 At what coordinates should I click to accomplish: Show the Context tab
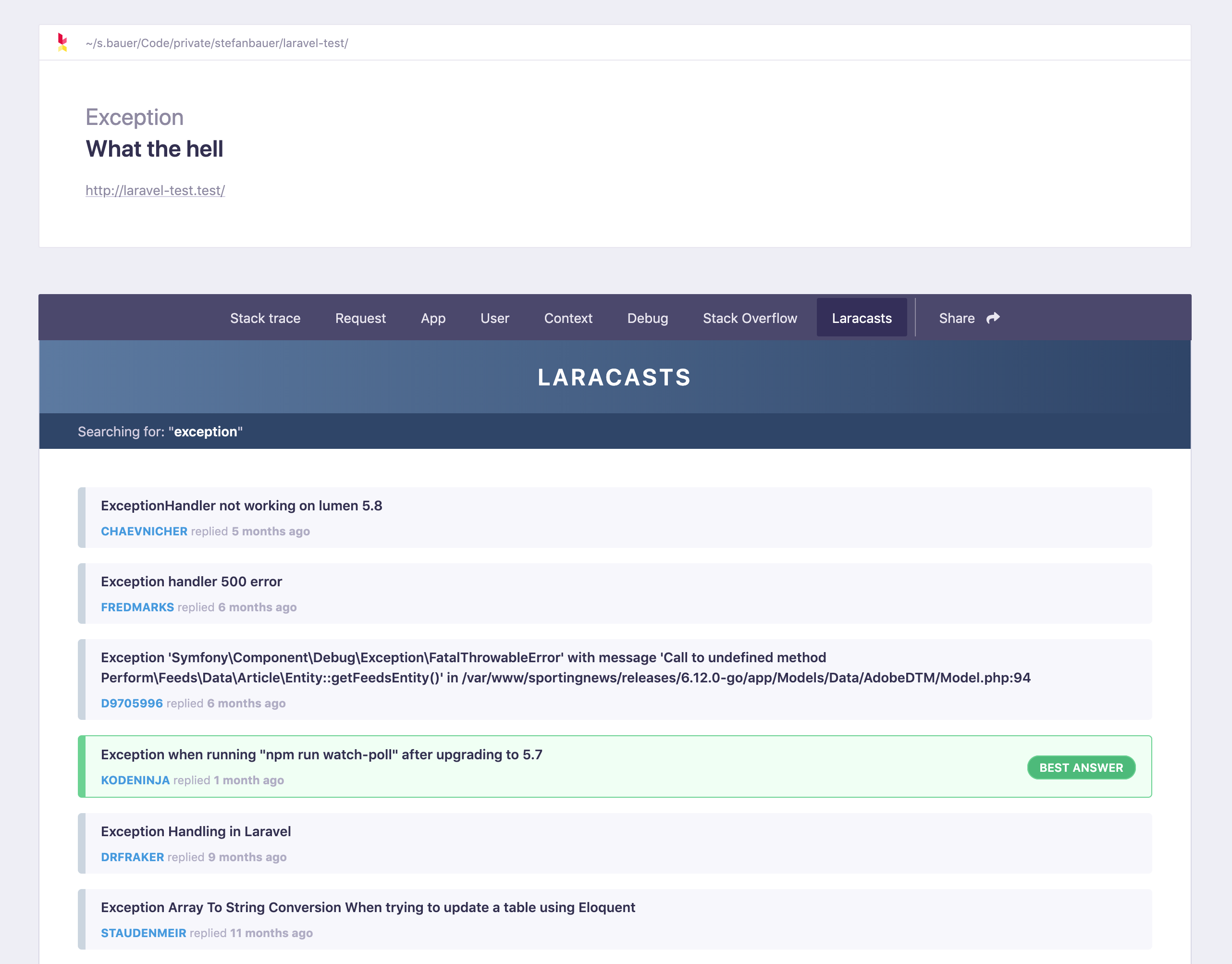[568, 318]
